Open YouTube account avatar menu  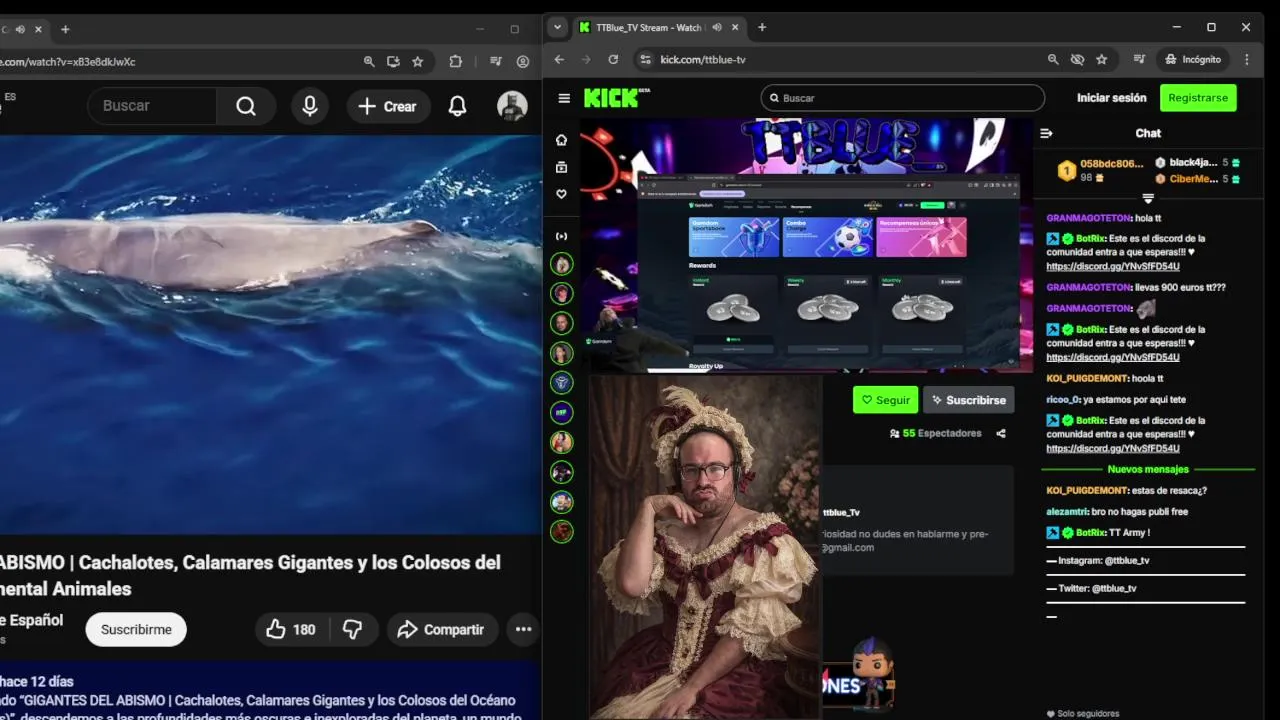point(512,106)
